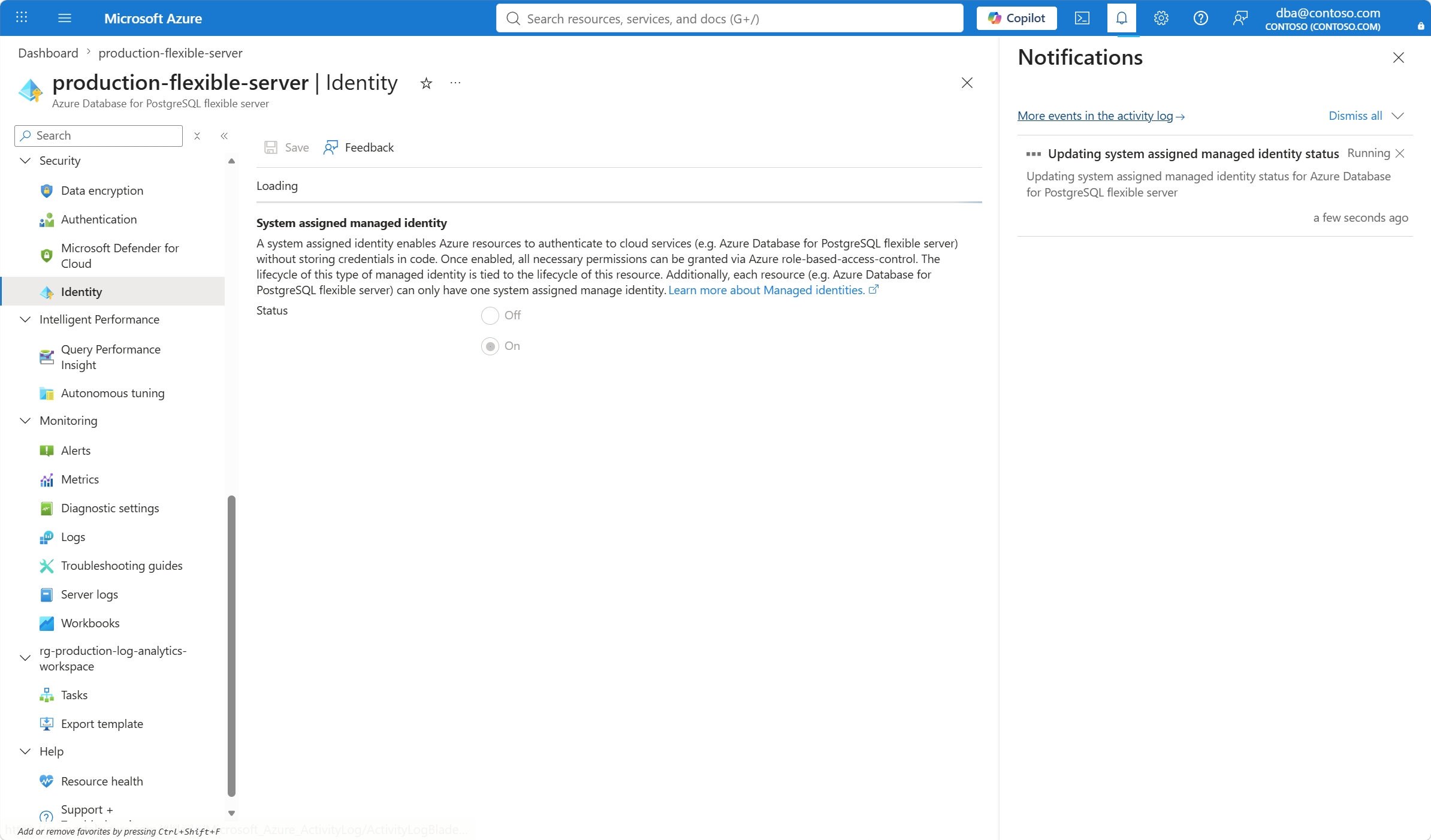Click the Diagnostic settings icon
The image size is (1431, 840).
[x=47, y=508]
